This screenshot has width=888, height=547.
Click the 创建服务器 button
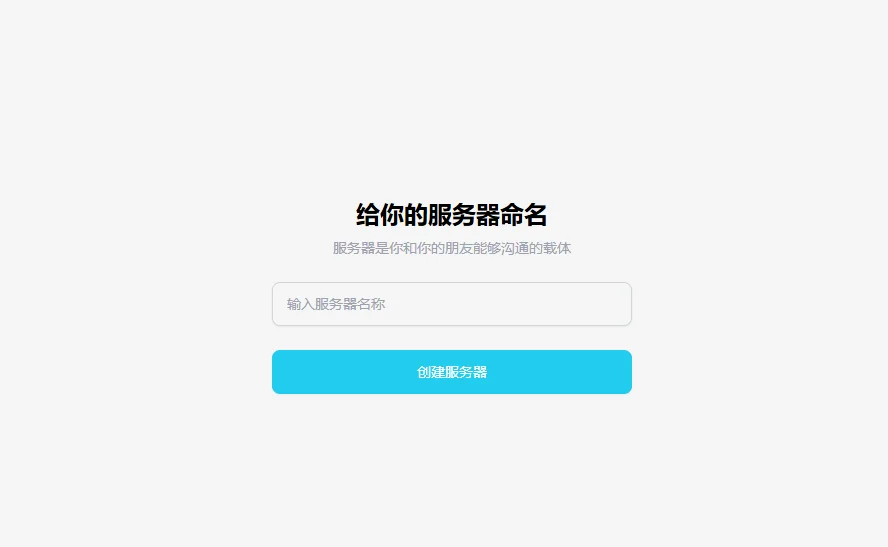pyautogui.click(x=451, y=372)
